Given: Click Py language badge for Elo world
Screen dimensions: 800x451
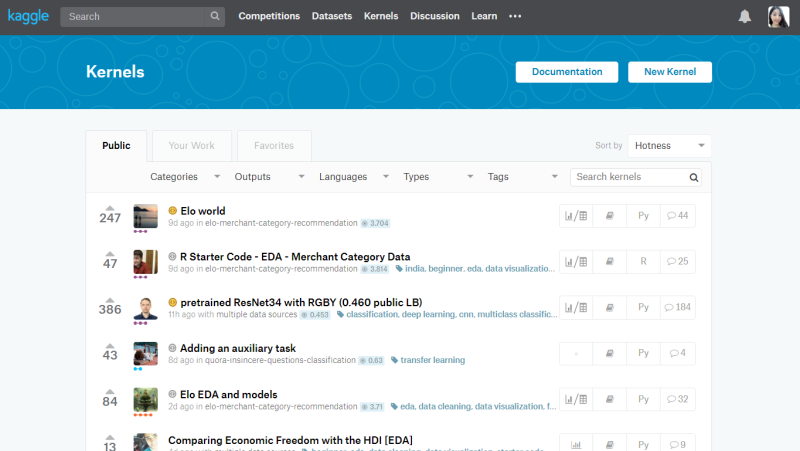Looking at the screenshot, I should tap(643, 216).
